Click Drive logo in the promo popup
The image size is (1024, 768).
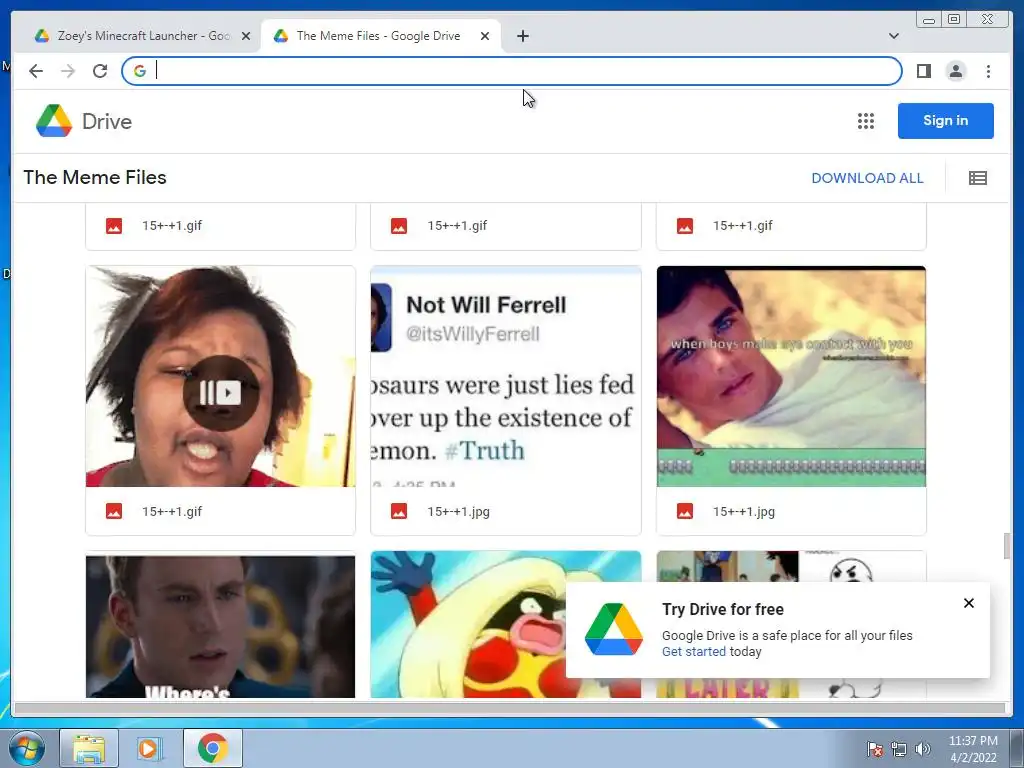pos(613,629)
